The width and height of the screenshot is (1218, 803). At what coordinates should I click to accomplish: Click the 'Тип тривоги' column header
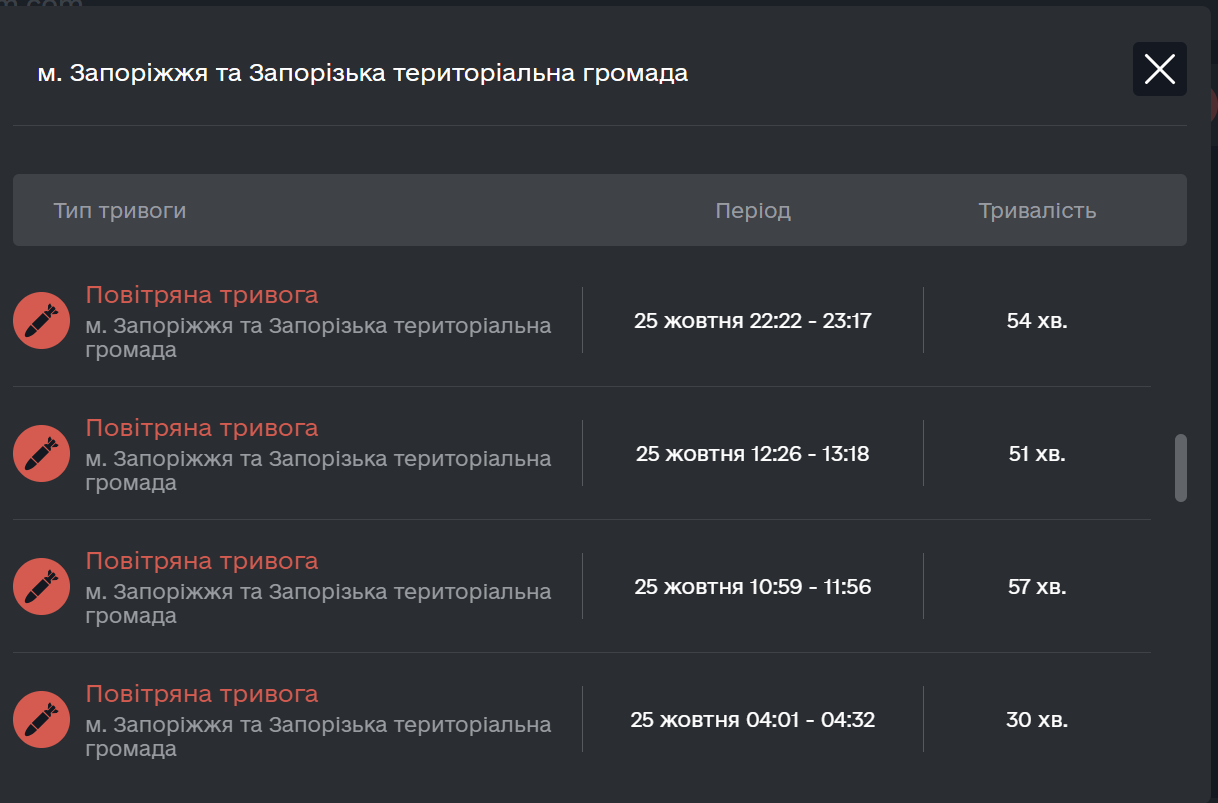point(120,211)
